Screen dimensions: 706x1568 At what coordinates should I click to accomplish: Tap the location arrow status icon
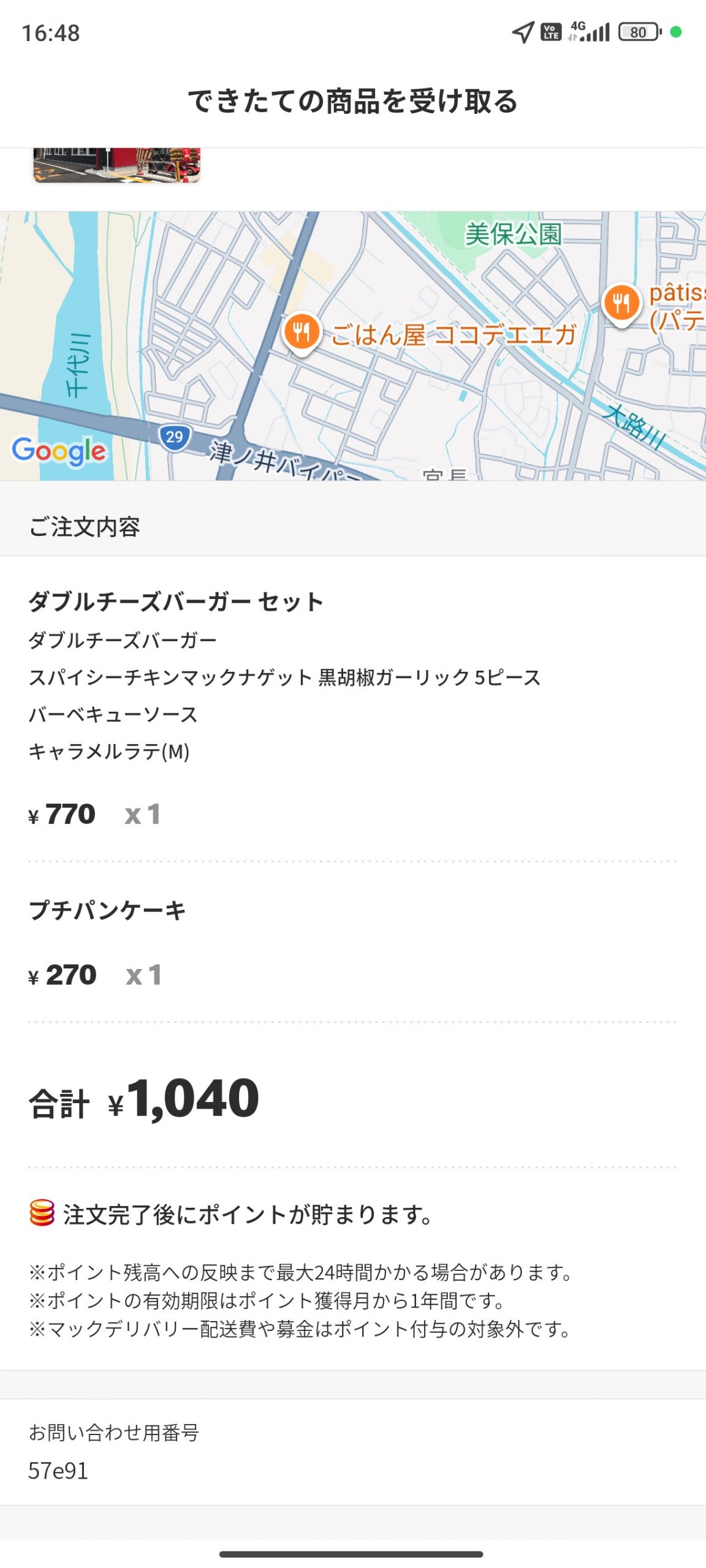[523, 32]
